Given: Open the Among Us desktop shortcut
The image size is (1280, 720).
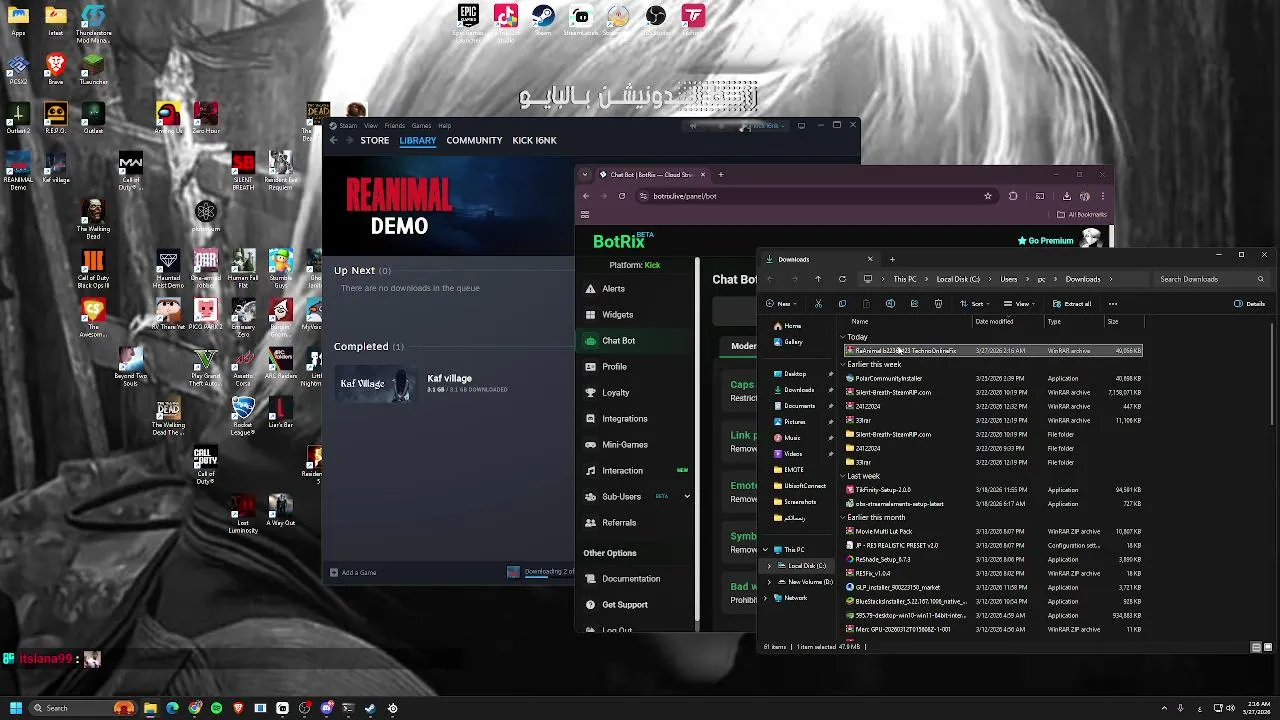Looking at the screenshot, I should point(168,118).
